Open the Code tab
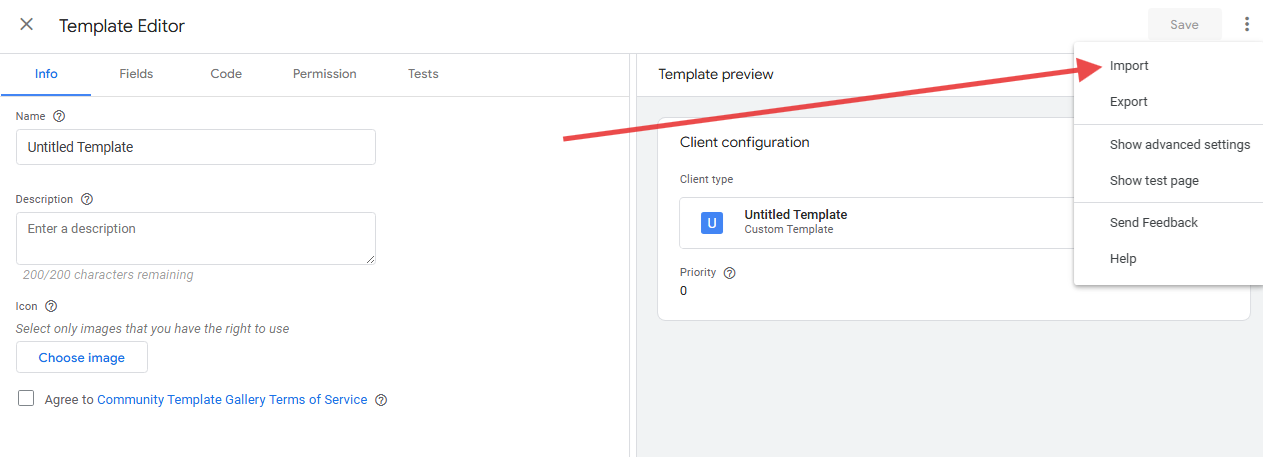 tap(226, 74)
